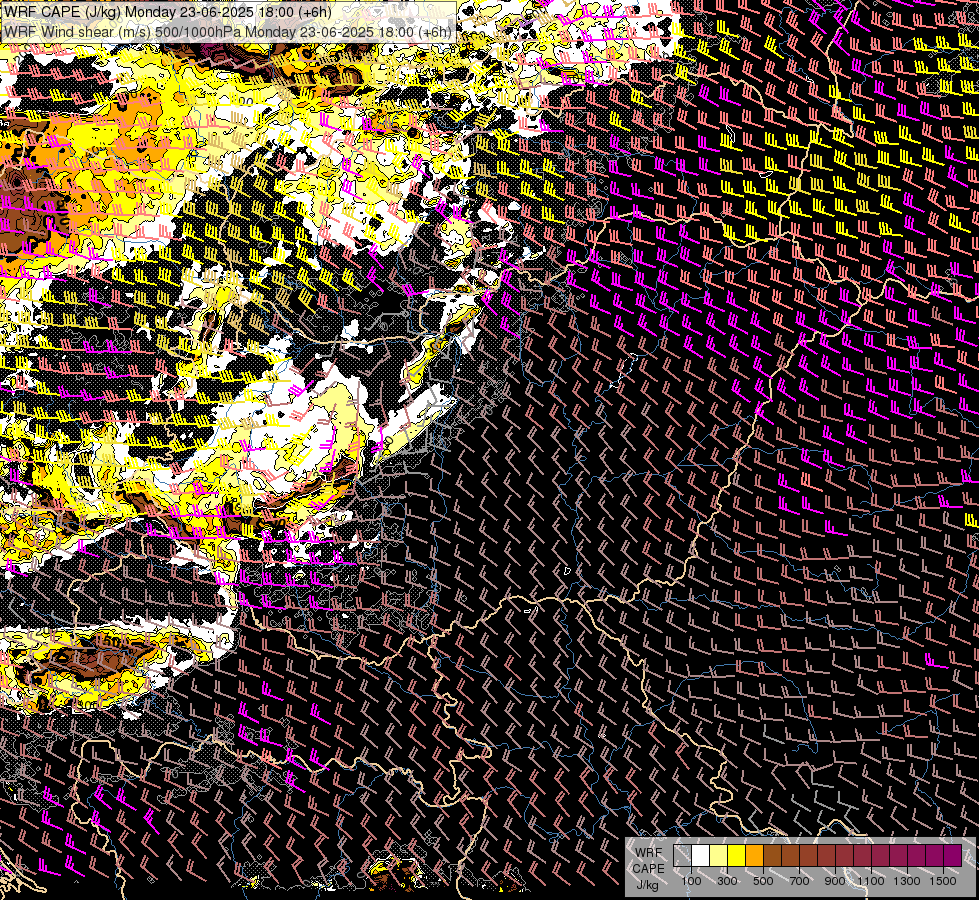Click the white CAPE legend swatch
The width and height of the screenshot is (979, 900).
pos(701,856)
